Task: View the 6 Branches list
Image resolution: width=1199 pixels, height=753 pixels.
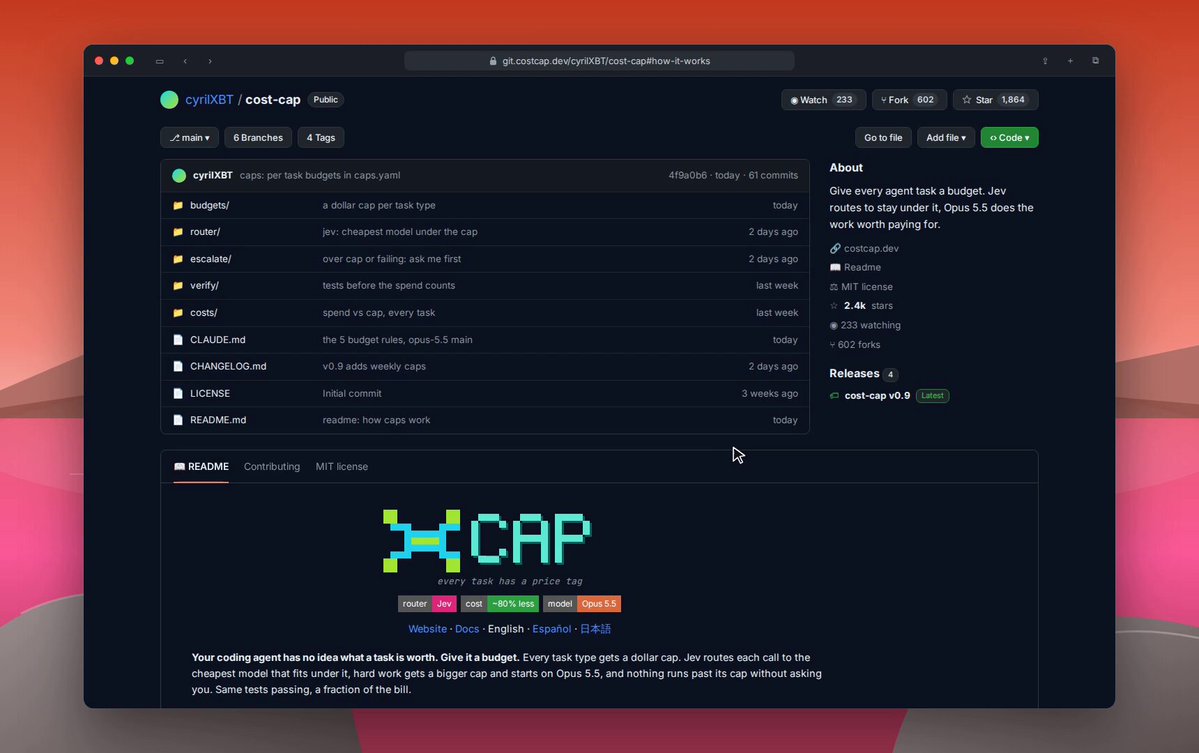Action: [x=258, y=138]
